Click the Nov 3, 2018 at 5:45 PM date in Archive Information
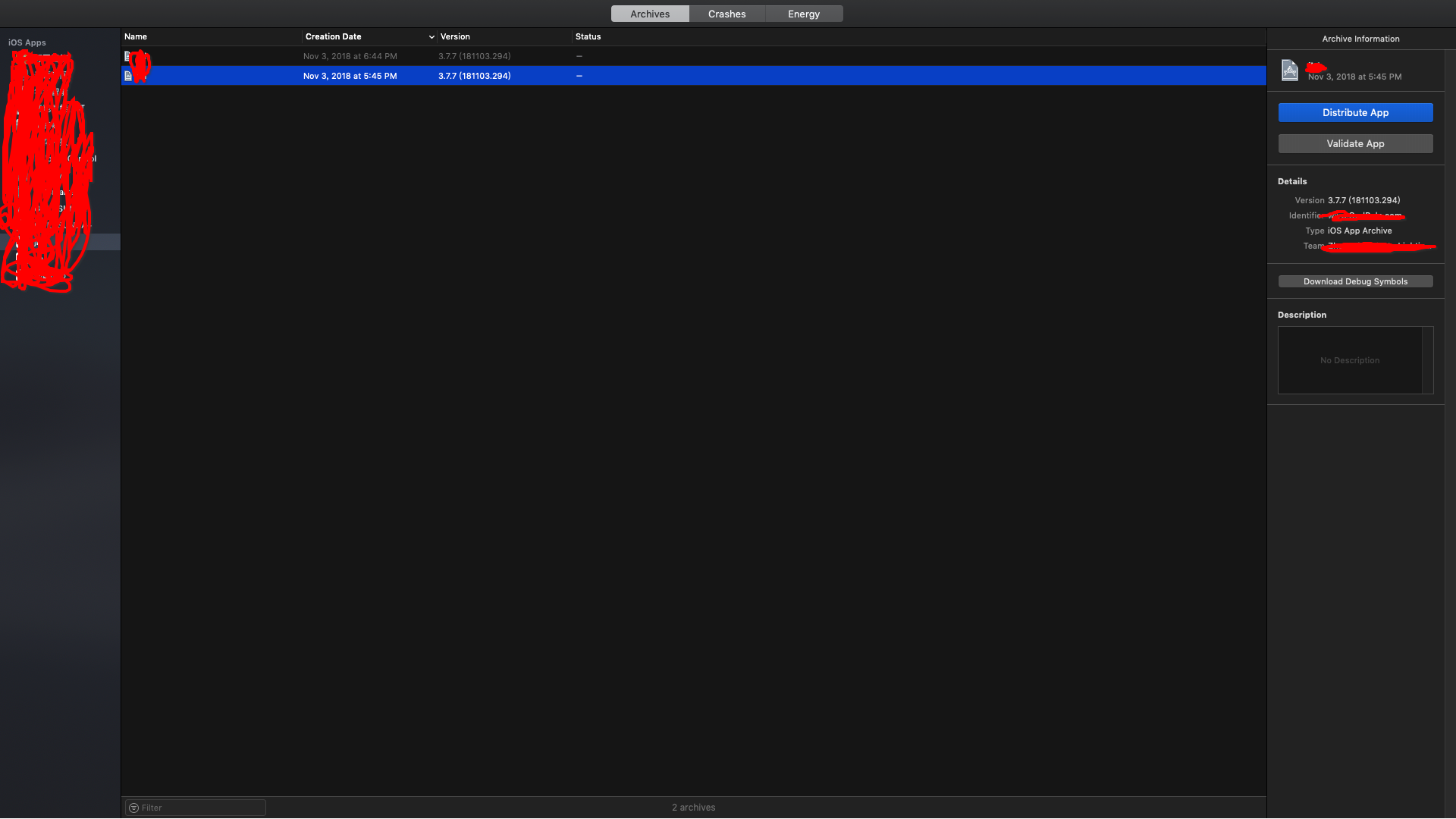This screenshot has width=1456, height=819. (x=1354, y=77)
